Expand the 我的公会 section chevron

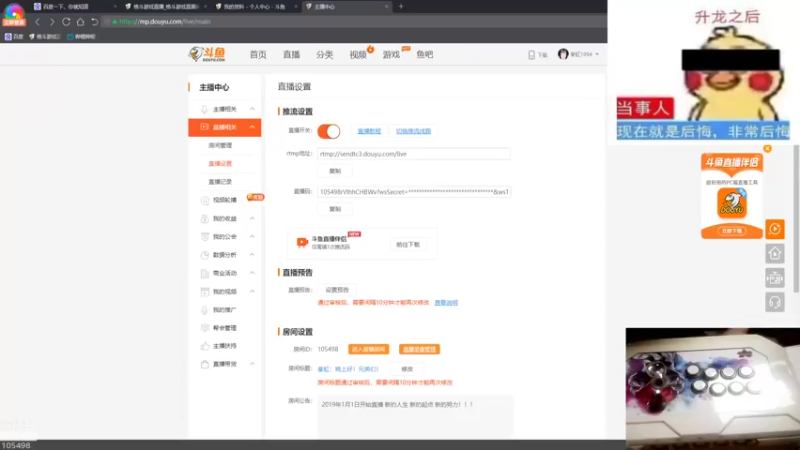coord(252,237)
